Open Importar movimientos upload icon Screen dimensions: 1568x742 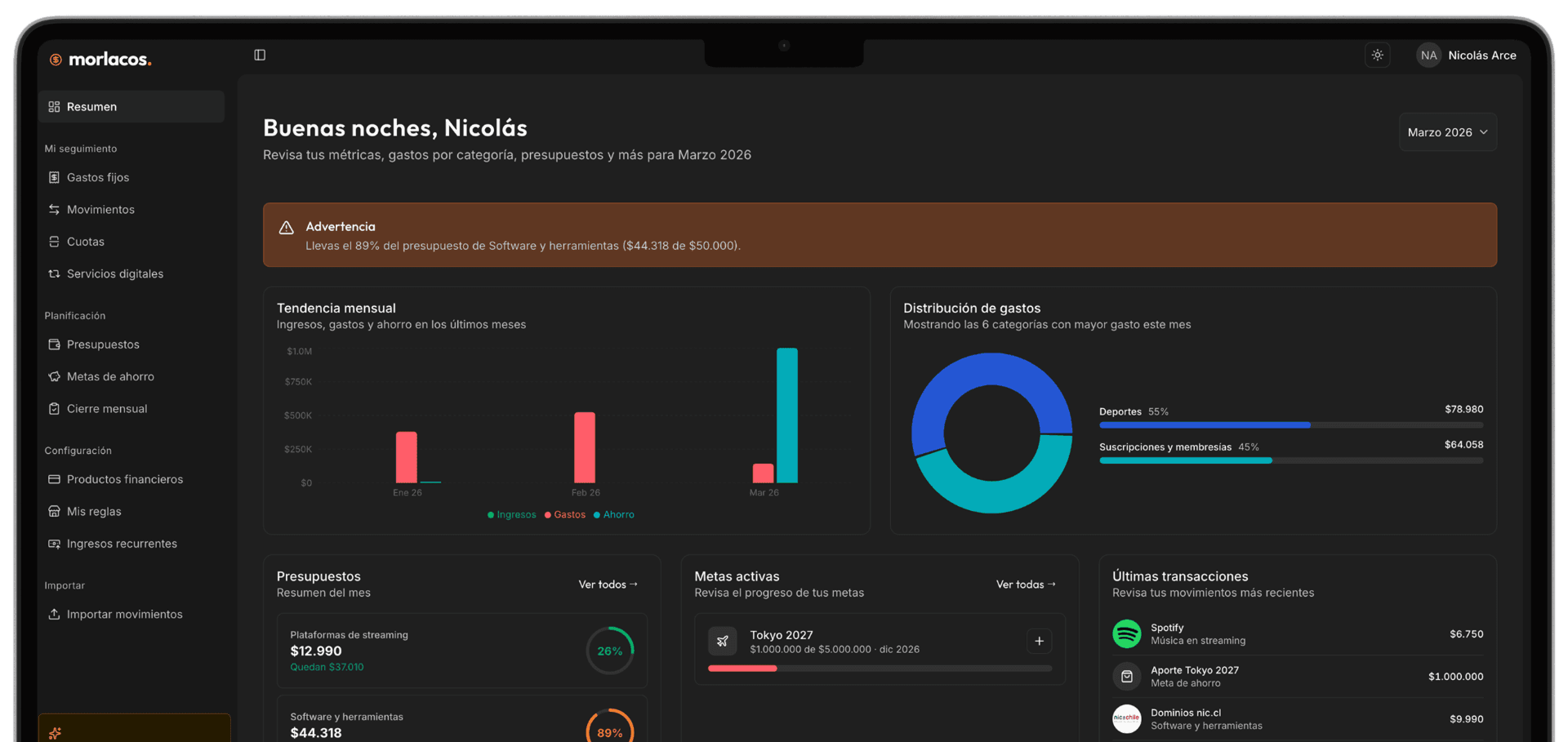click(54, 615)
